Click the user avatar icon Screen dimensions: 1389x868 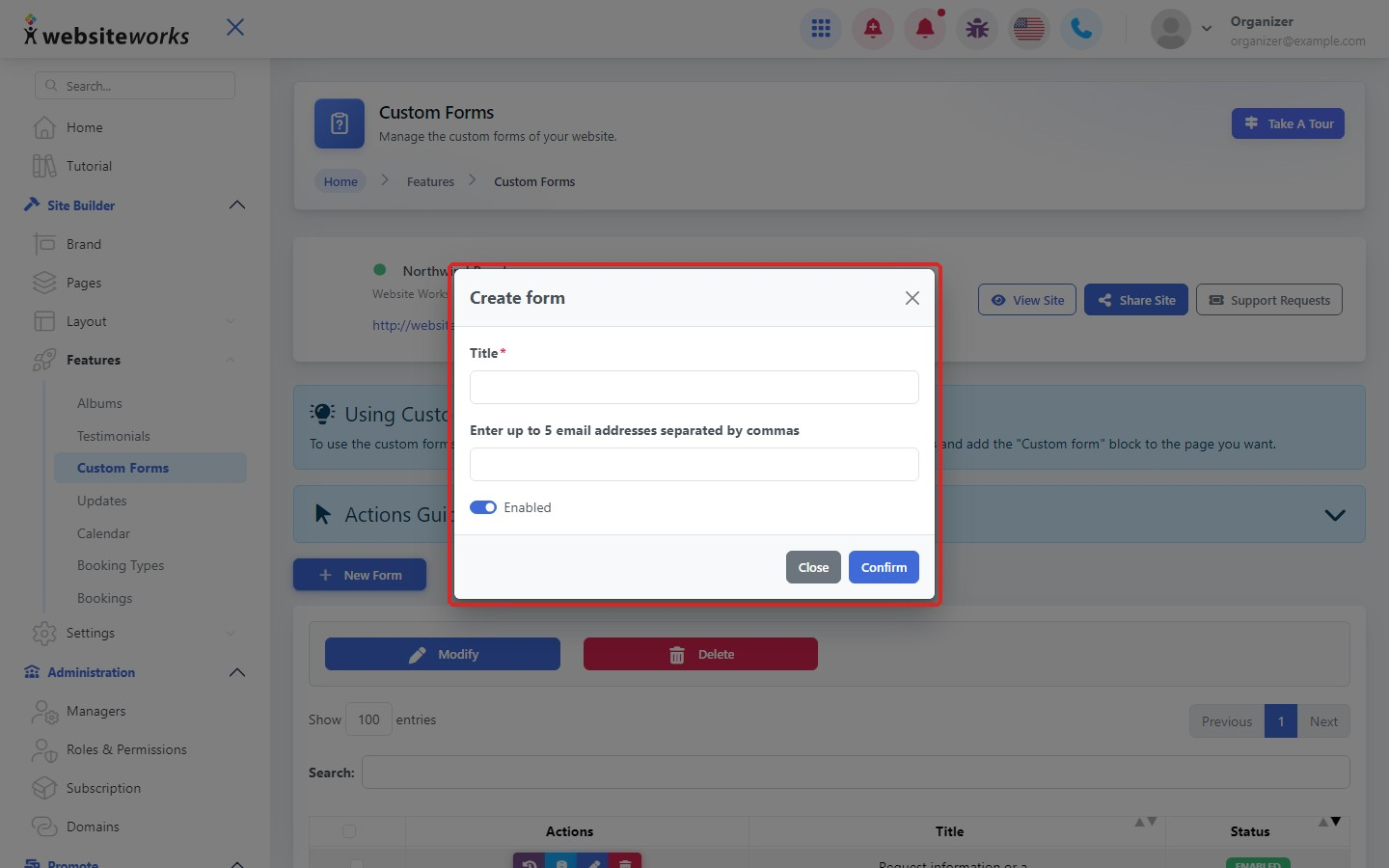pos(1171,29)
